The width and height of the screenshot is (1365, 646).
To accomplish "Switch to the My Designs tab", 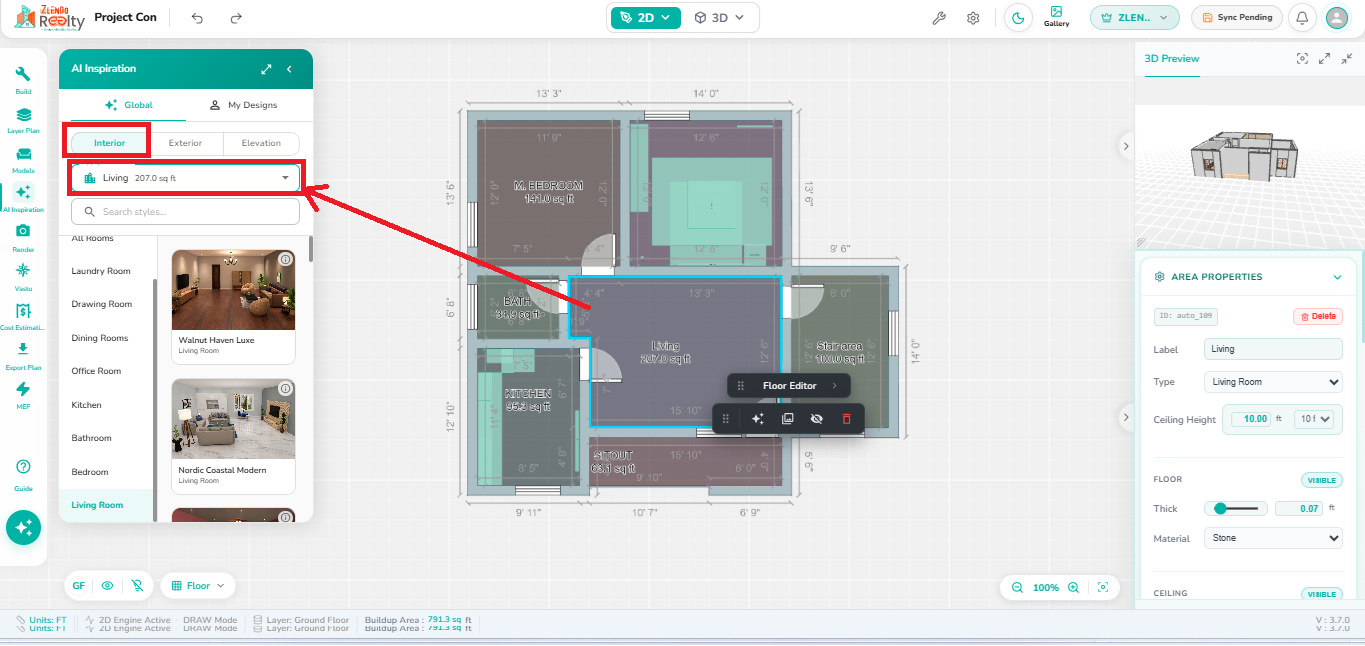I will 243,105.
